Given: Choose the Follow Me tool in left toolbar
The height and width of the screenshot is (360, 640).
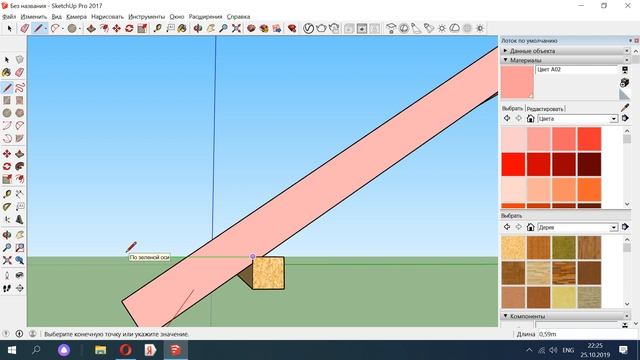Looking at the screenshot, I should 20,166.
